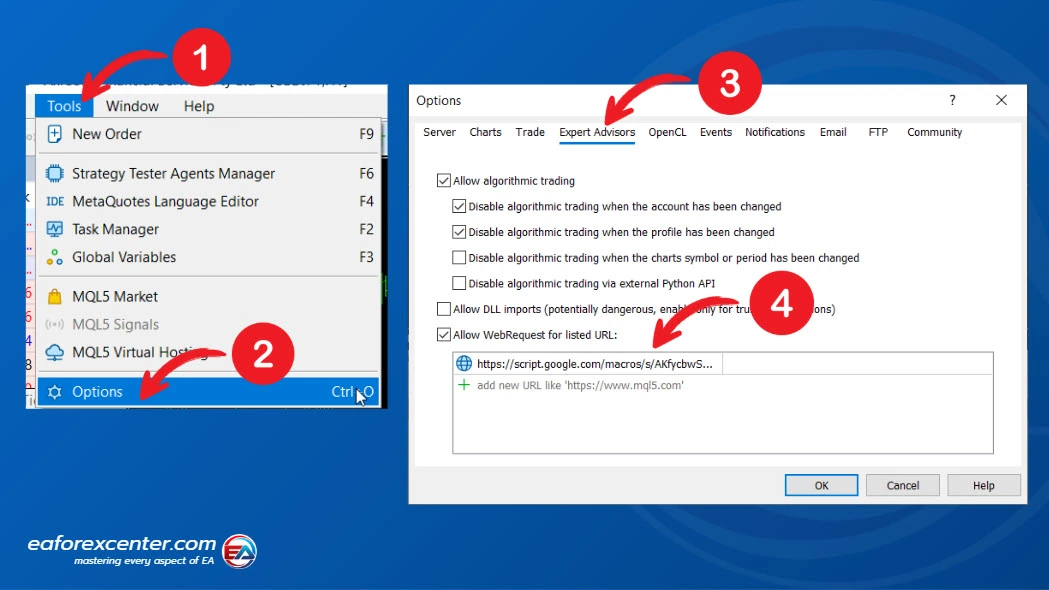The image size is (1049, 590).
Task: Click the Strategy Tester Agents Manager chip icon
Action: [x=55, y=173]
